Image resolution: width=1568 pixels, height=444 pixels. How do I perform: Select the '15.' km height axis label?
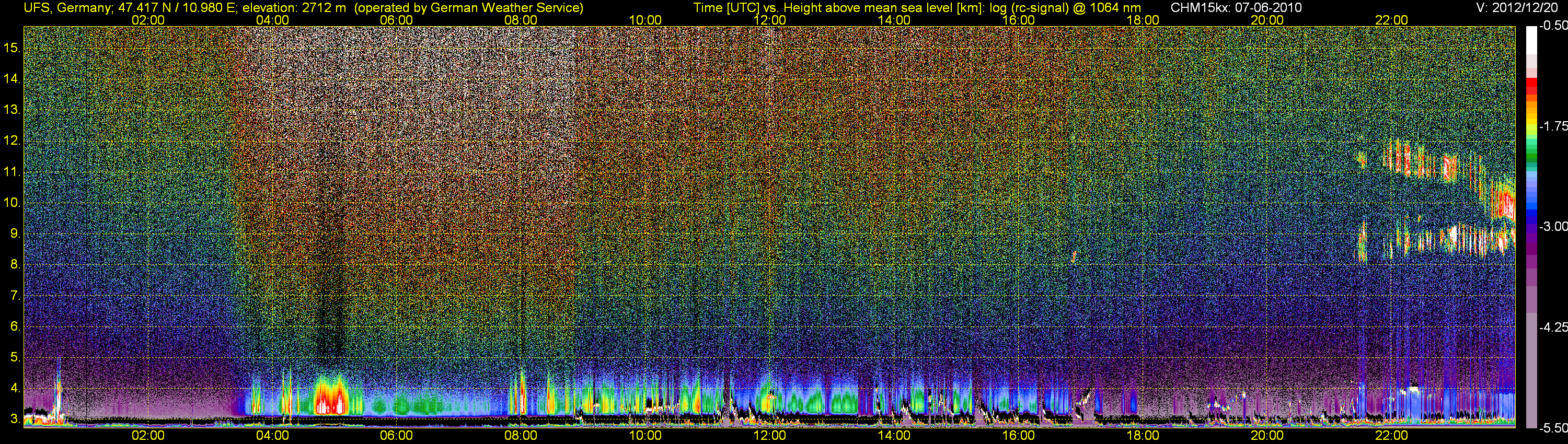12,48
